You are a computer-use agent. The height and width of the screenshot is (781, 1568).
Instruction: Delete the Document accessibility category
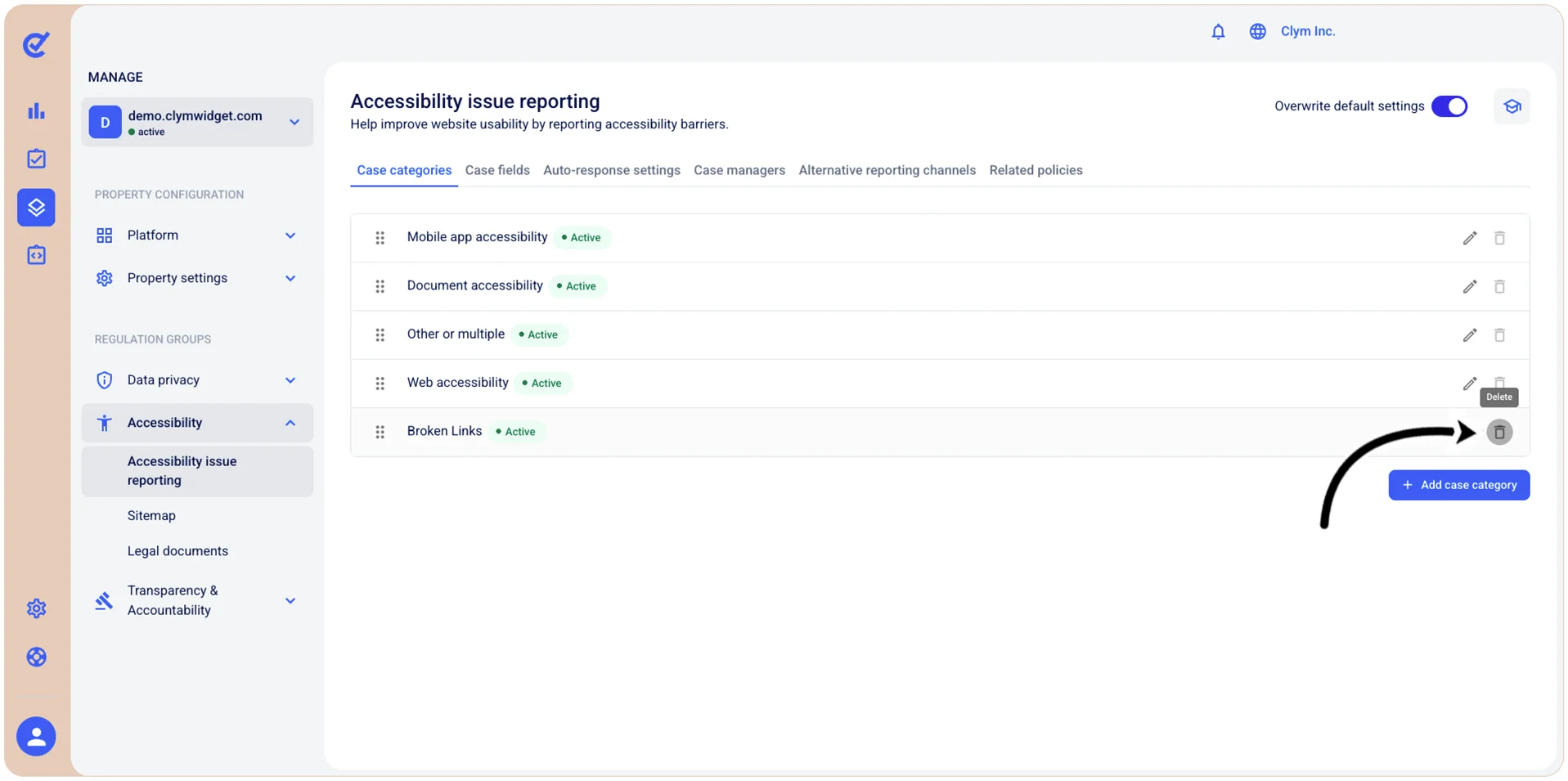(1499, 286)
